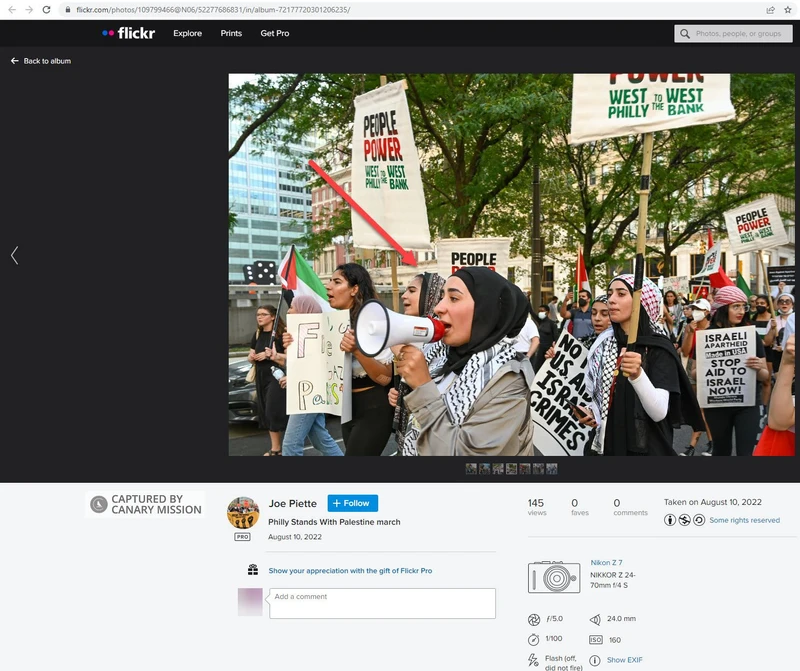Follow Joe Piette
This screenshot has height=671, width=800.
click(x=352, y=503)
